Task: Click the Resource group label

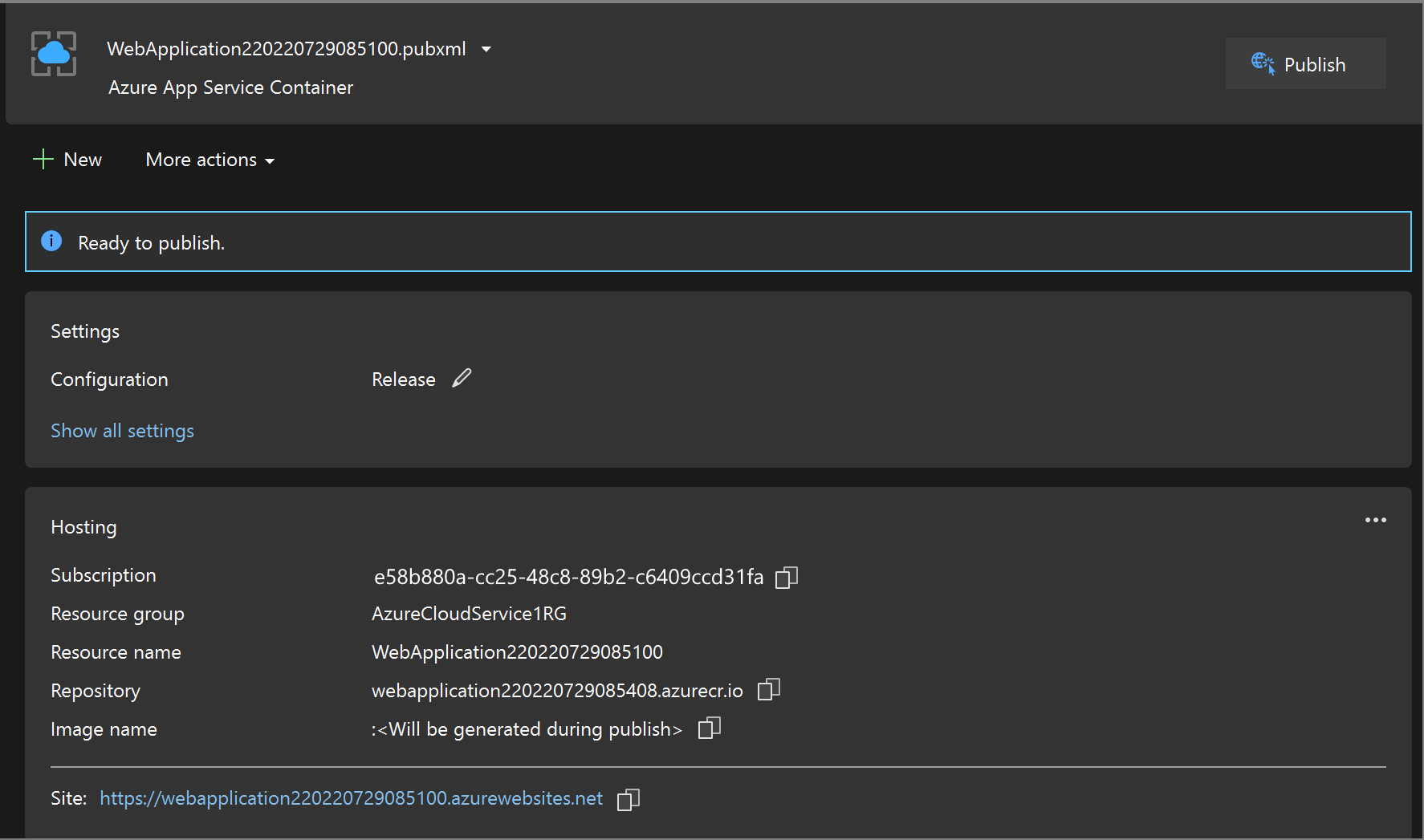Action: 118,614
